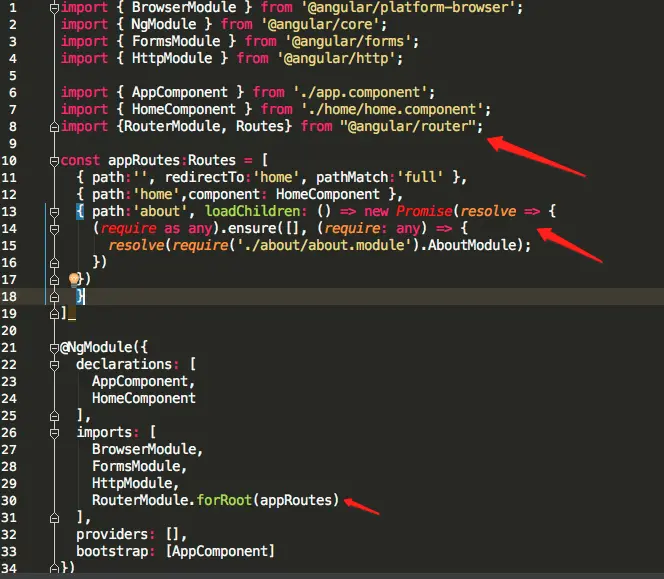Click the 'loadChildren' property
This screenshot has height=579, width=664.
(x=252, y=211)
